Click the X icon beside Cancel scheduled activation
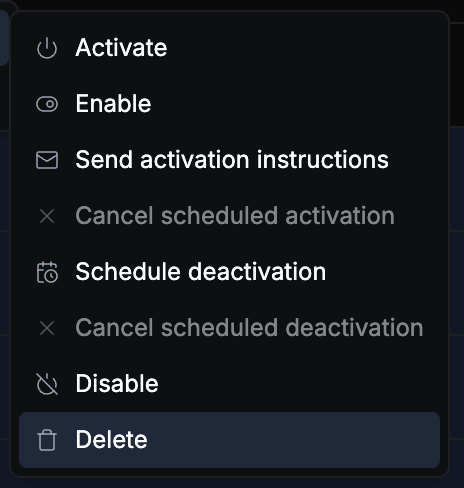 [47, 216]
